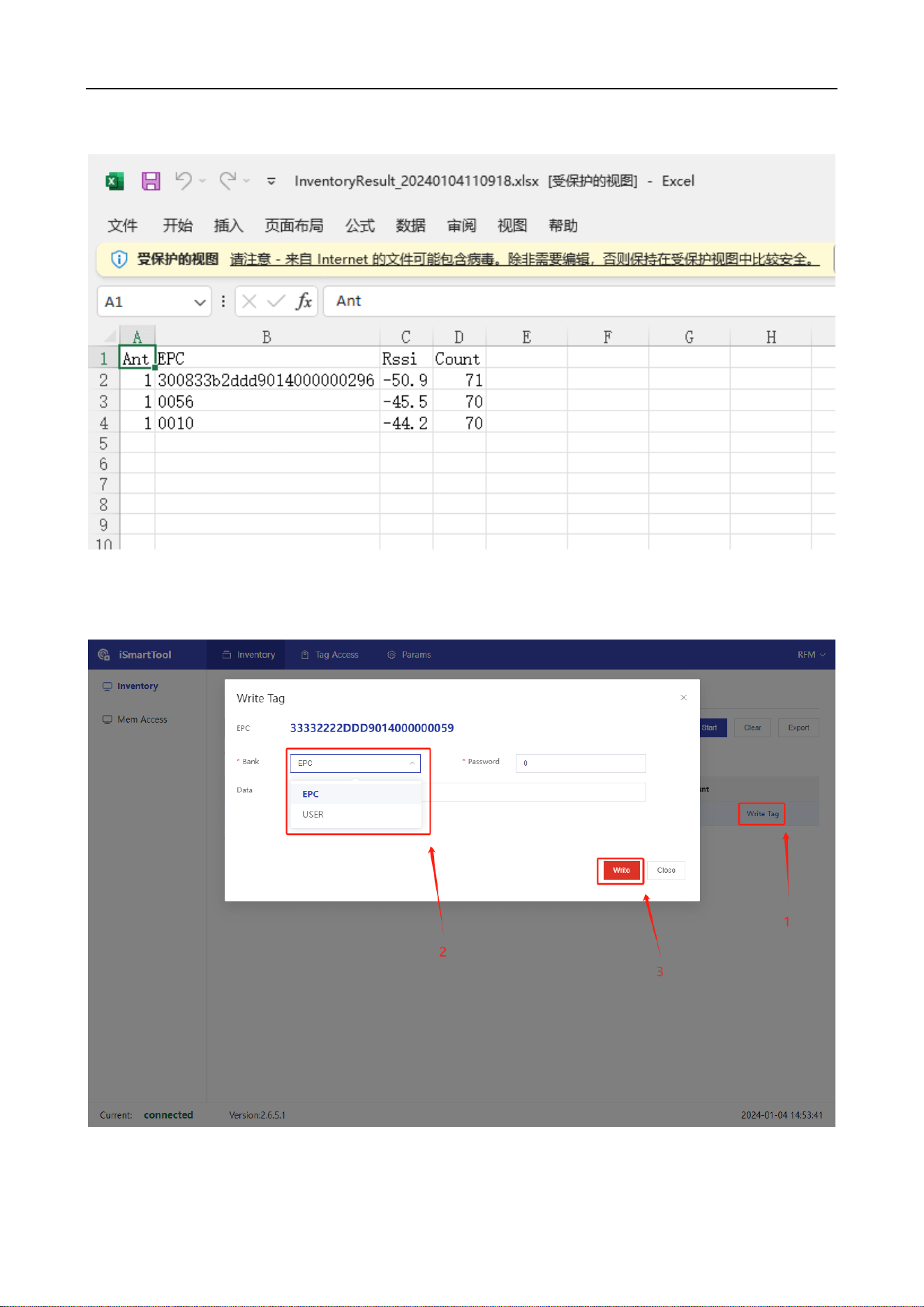Select column C header

point(406,337)
